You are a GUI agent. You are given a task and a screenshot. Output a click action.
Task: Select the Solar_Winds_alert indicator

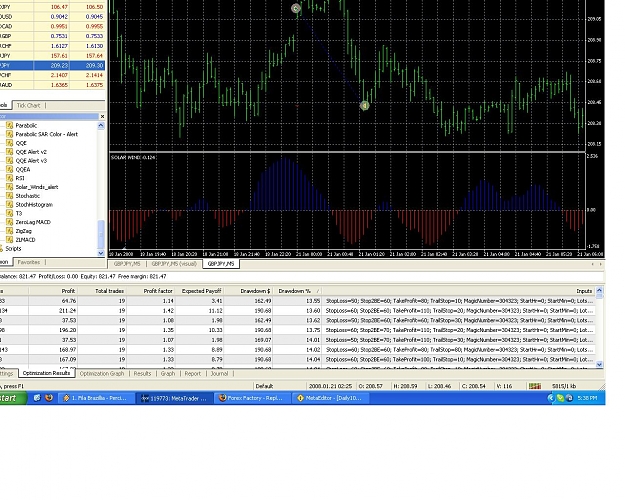click(37, 187)
